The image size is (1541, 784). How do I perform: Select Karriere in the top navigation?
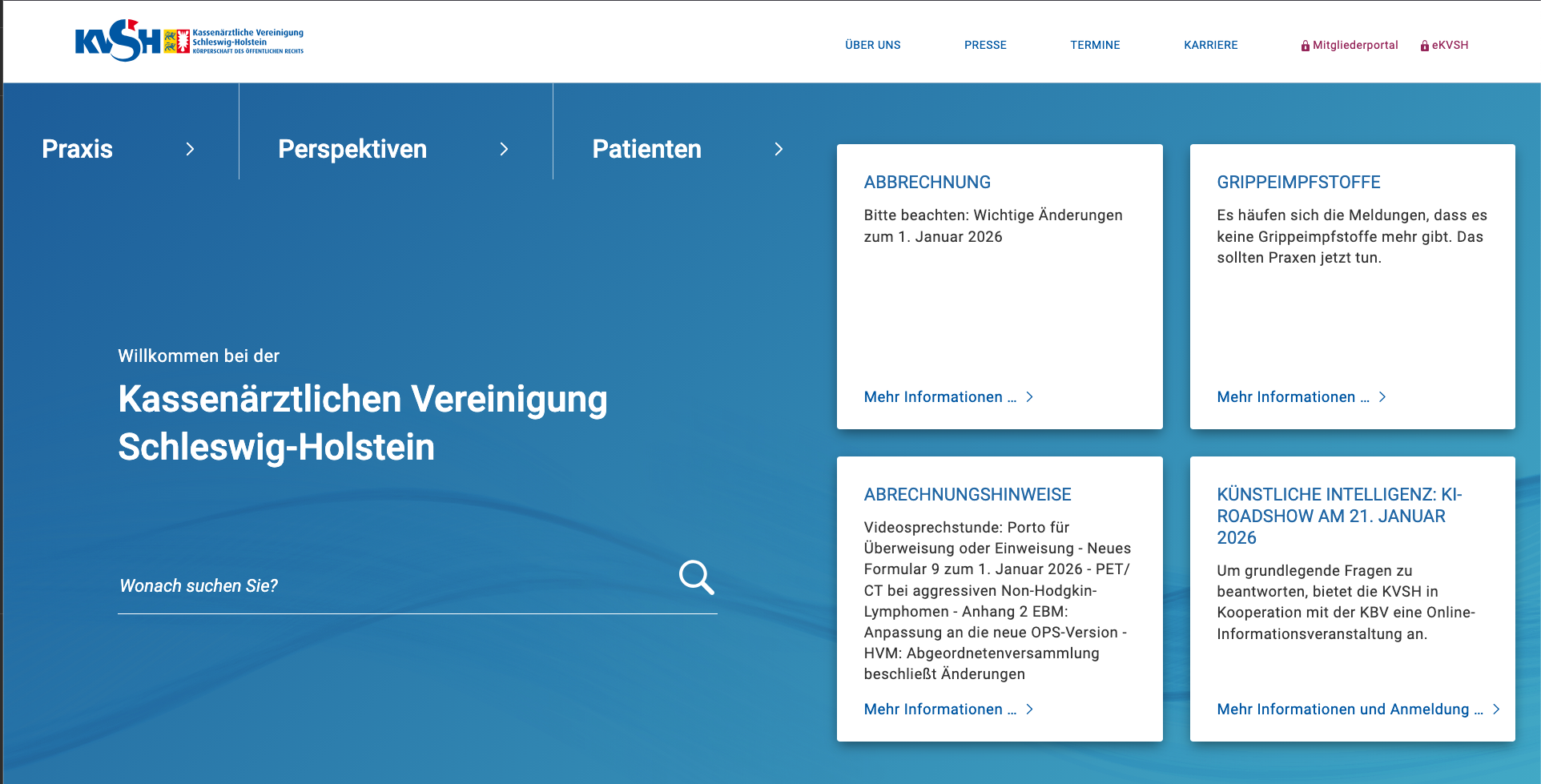[1210, 46]
